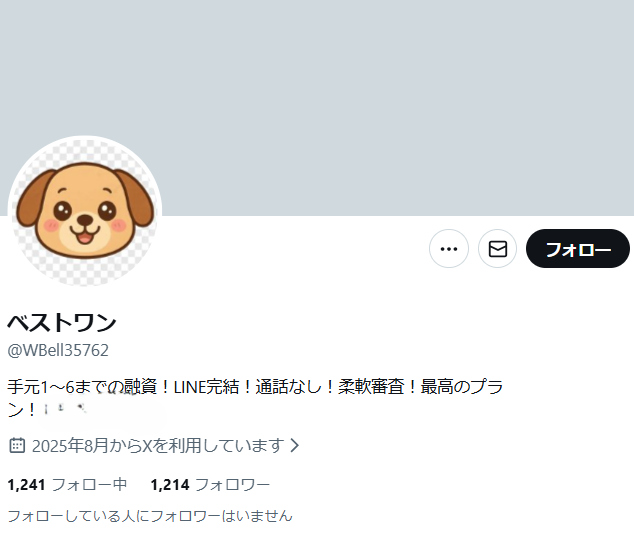The width and height of the screenshot is (634, 539).
Task: Open the 1,214 followers count
Action: pyautogui.click(x=170, y=484)
